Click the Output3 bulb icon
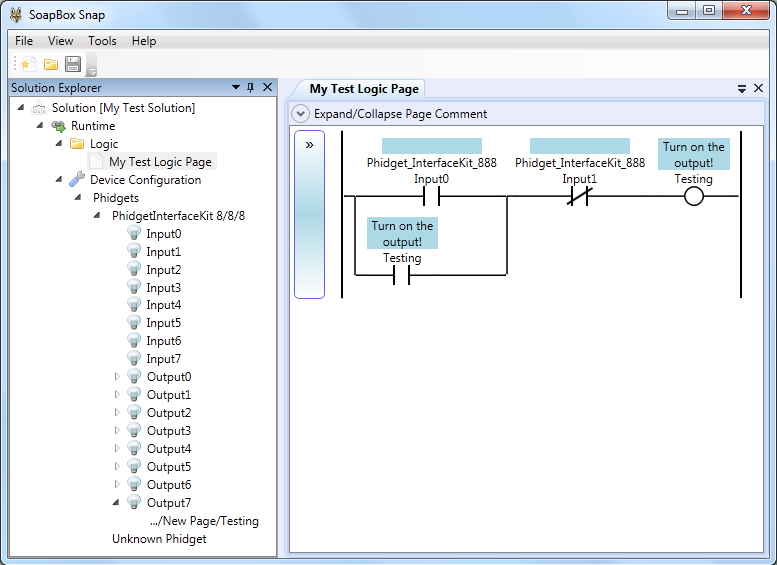777x565 pixels. (134, 430)
